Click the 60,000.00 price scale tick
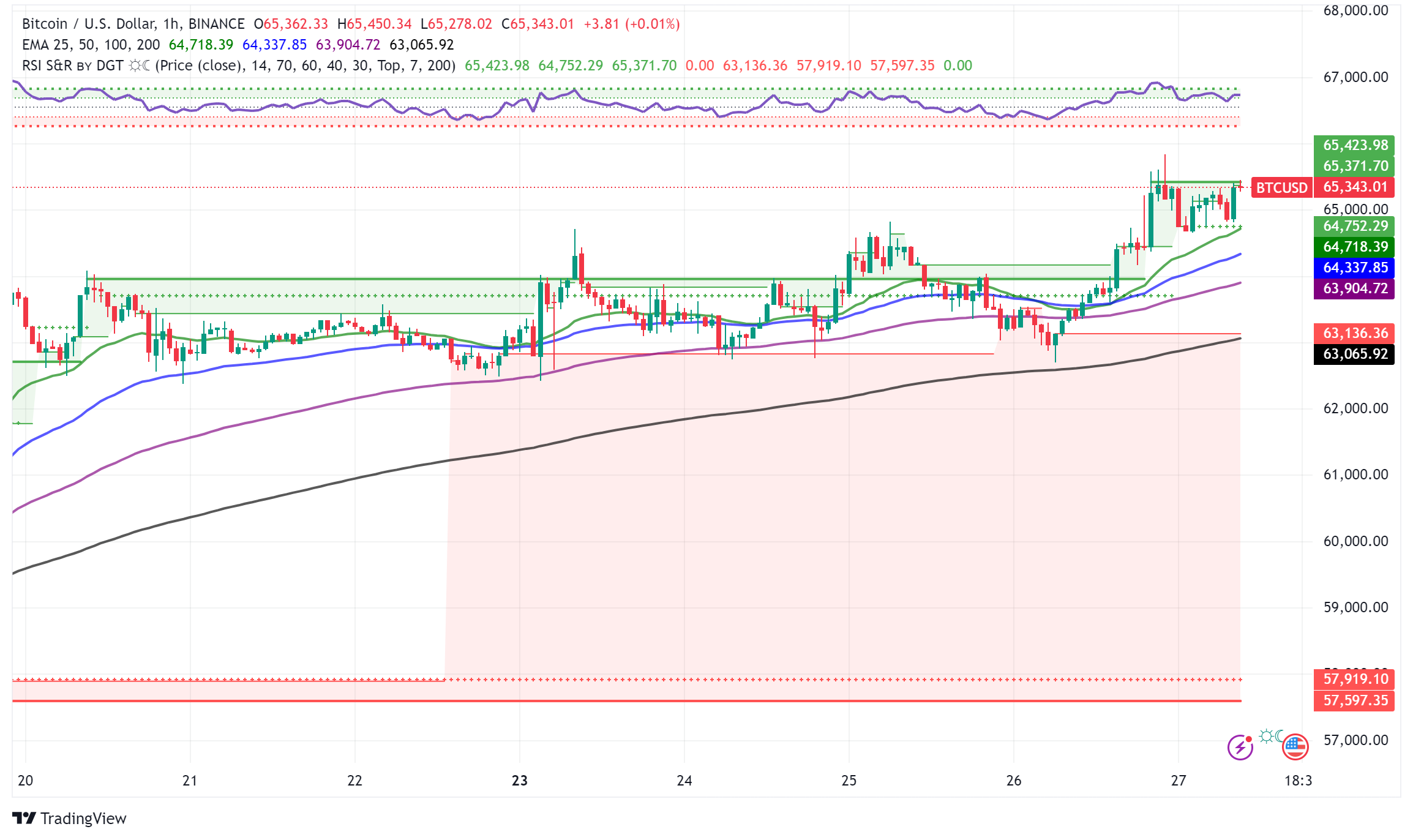This screenshot has width=1413, height=840. click(1355, 541)
